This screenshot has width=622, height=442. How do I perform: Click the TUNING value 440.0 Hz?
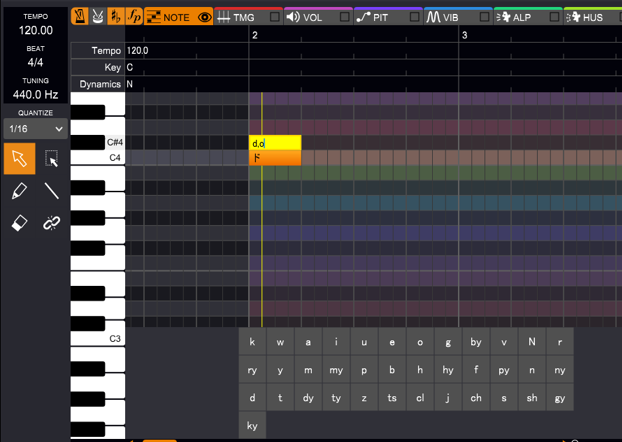click(x=36, y=94)
